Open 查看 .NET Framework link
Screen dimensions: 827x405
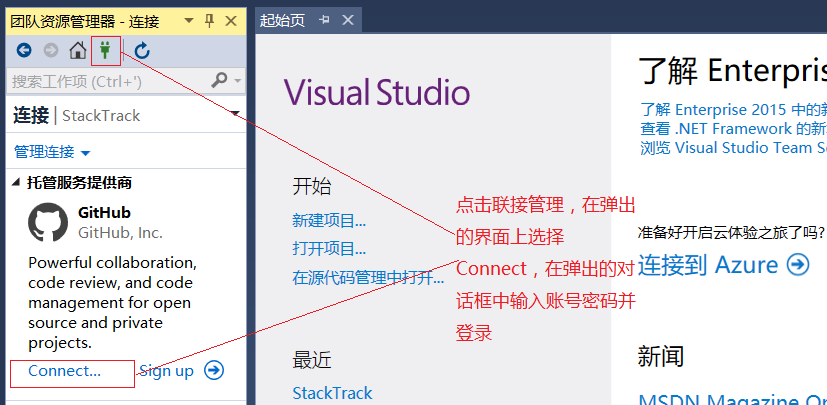tap(733, 129)
